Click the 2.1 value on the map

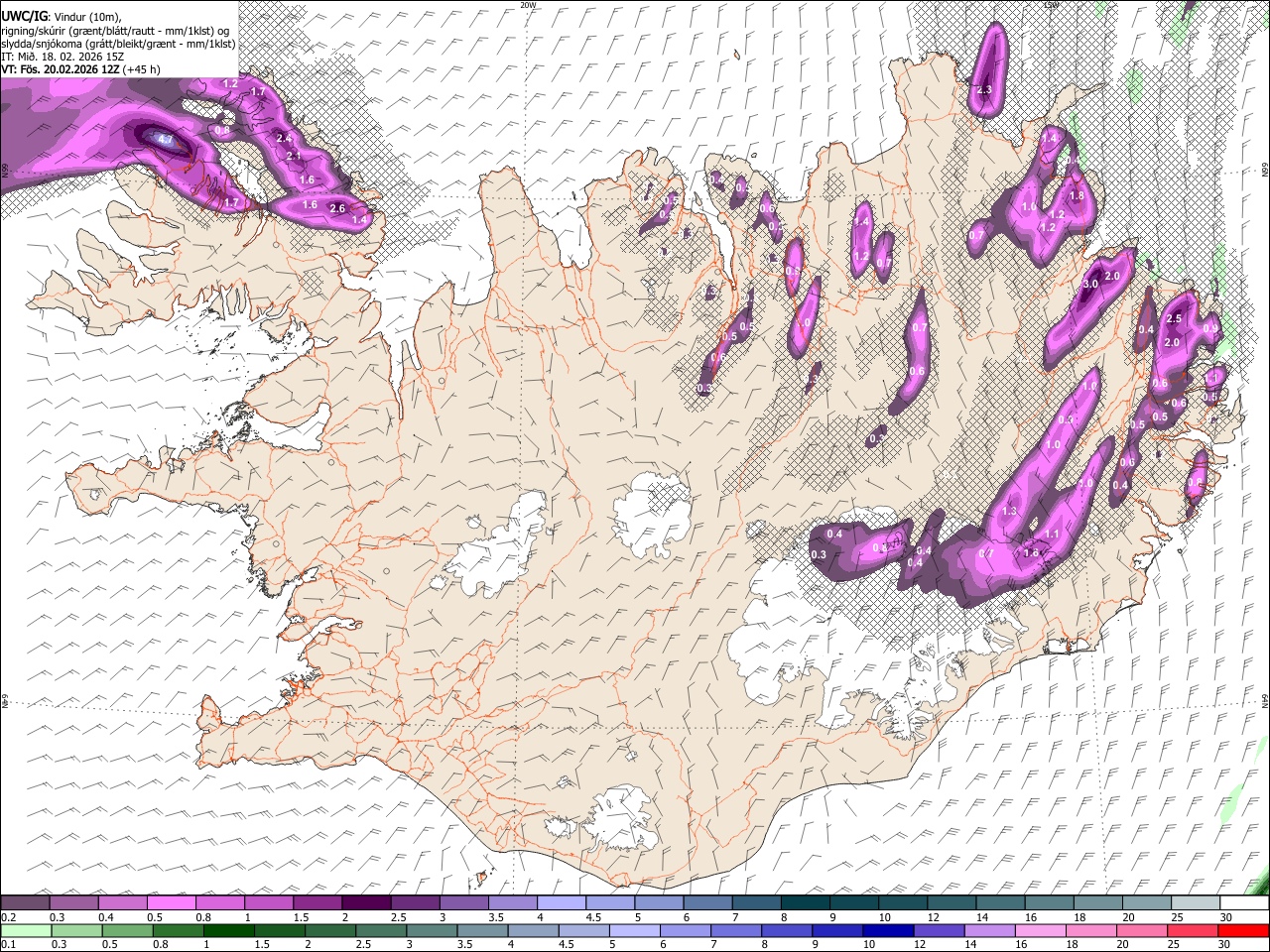294,156
